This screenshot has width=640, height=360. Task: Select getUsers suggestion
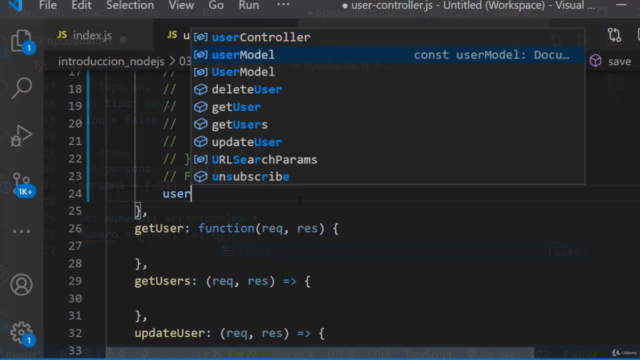click(x=388, y=124)
